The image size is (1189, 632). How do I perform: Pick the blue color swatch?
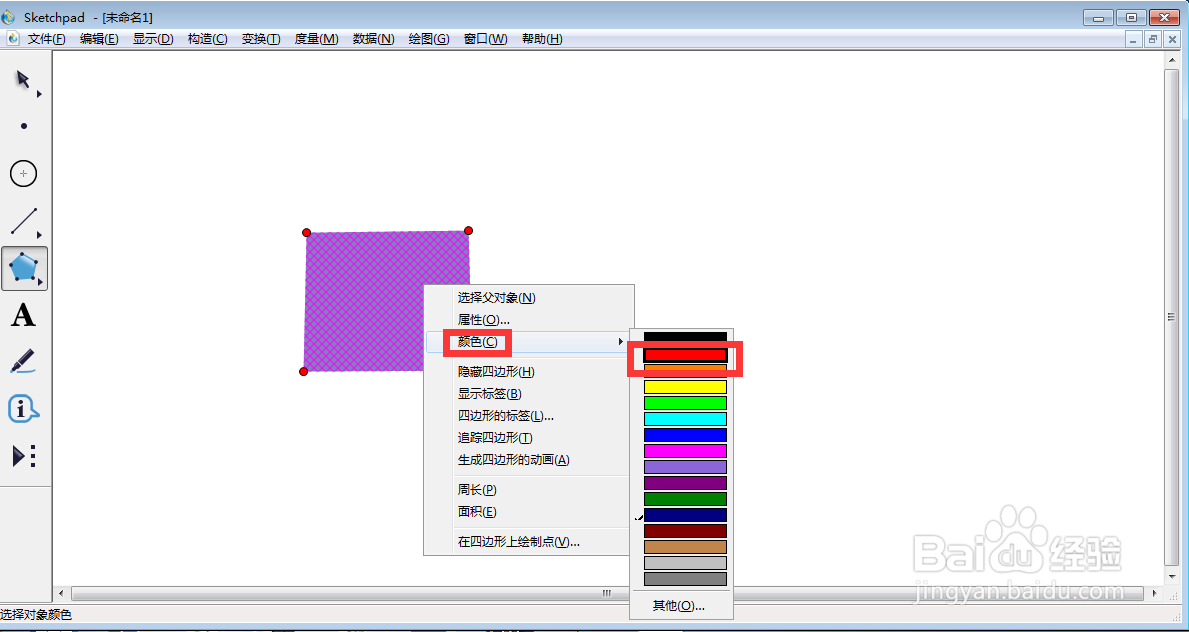[685, 435]
